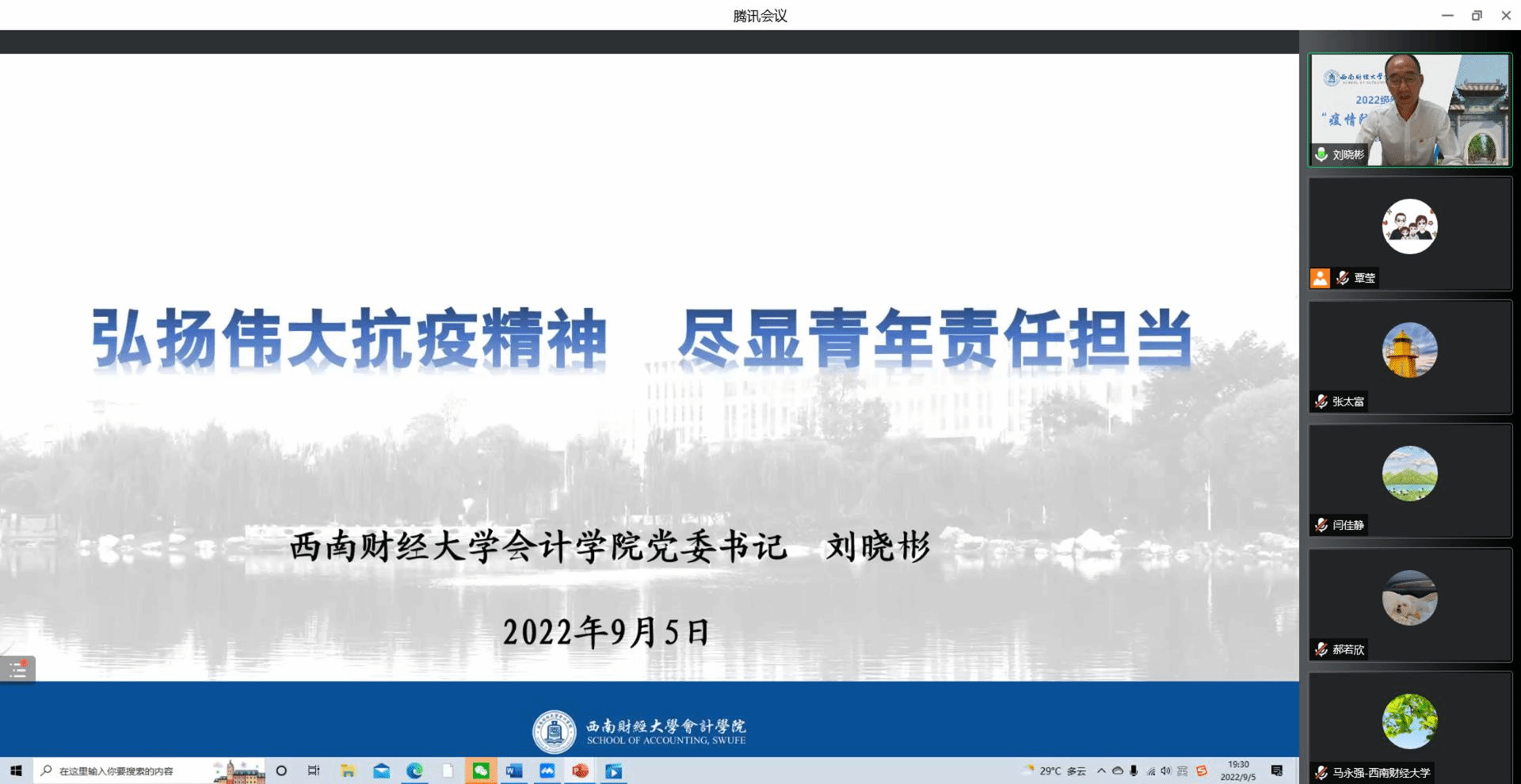The height and width of the screenshot is (784, 1521).
Task: Click the orange host badge beside 覃莹
Action: click(x=1320, y=278)
